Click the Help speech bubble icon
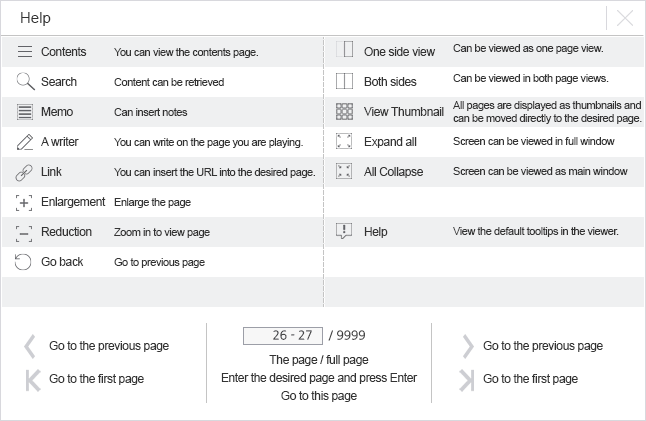Viewport: 646px width, 421px height. coord(345,231)
